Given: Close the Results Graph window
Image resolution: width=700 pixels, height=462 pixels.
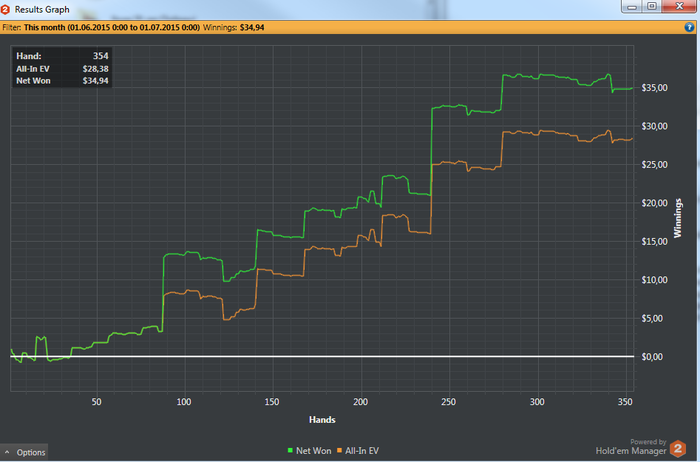Looking at the screenshot, I should [x=679, y=6].
